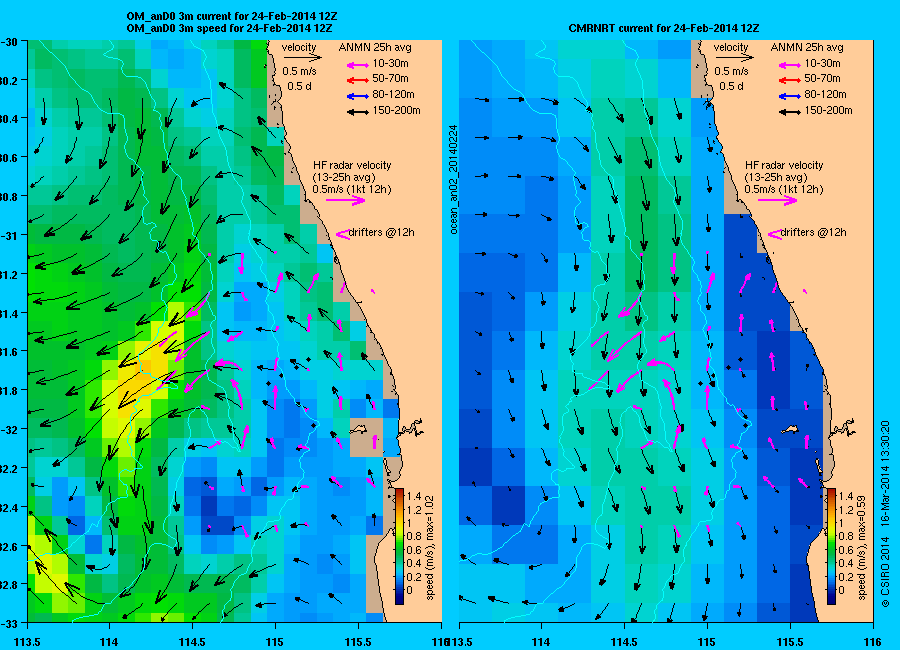Click the velocity scale arrow in right map legend
900x650 pixels.
[734, 57]
